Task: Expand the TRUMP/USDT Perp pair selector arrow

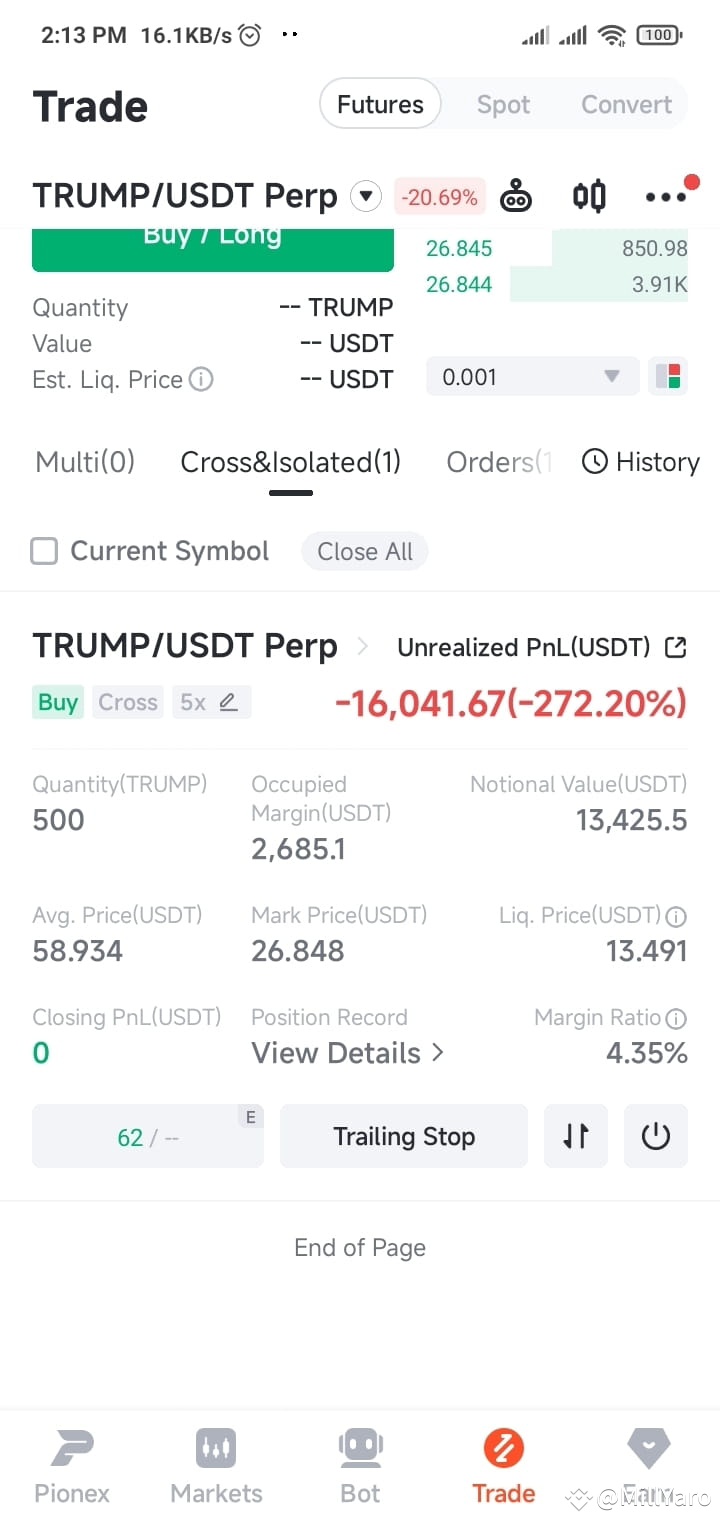Action: tap(366, 196)
